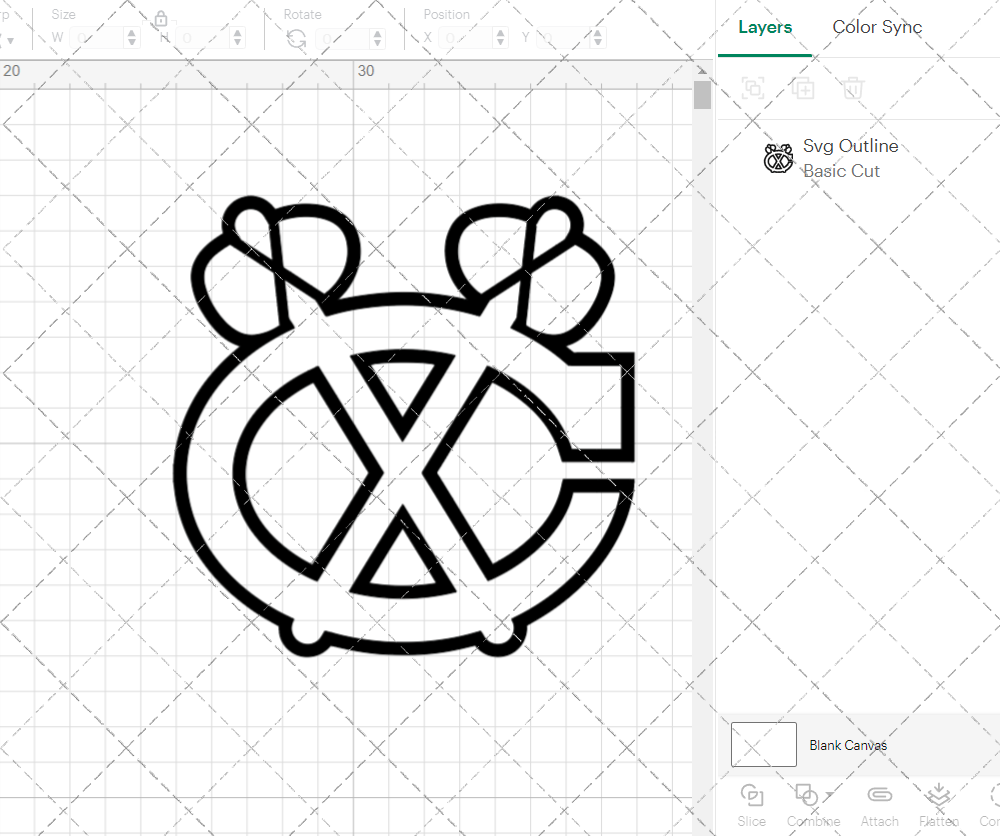Screen dimensions: 1000x836
Task: Click the Rotate angle input field
Action: (x=343, y=38)
